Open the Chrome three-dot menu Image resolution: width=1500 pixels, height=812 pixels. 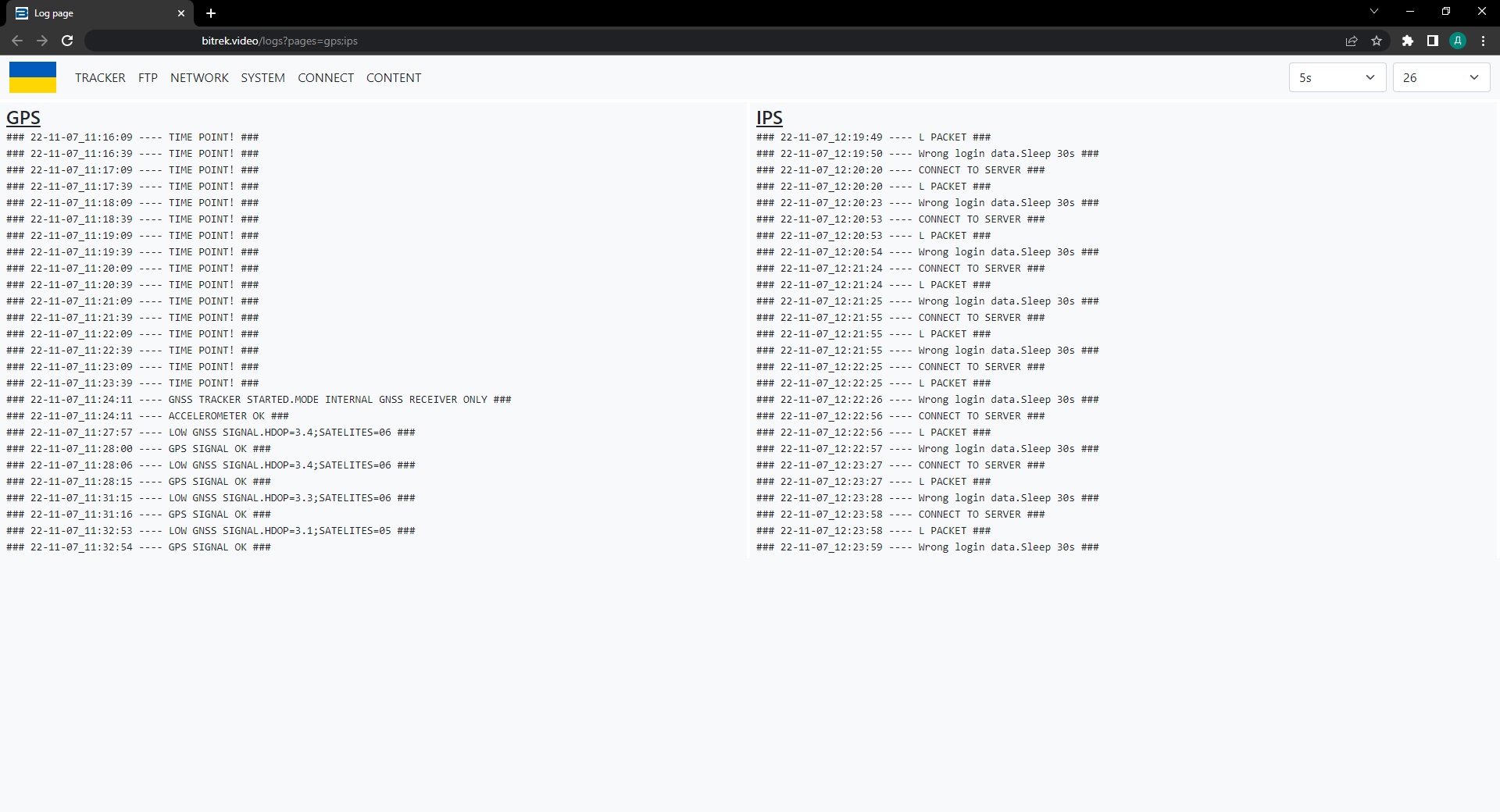1483,41
